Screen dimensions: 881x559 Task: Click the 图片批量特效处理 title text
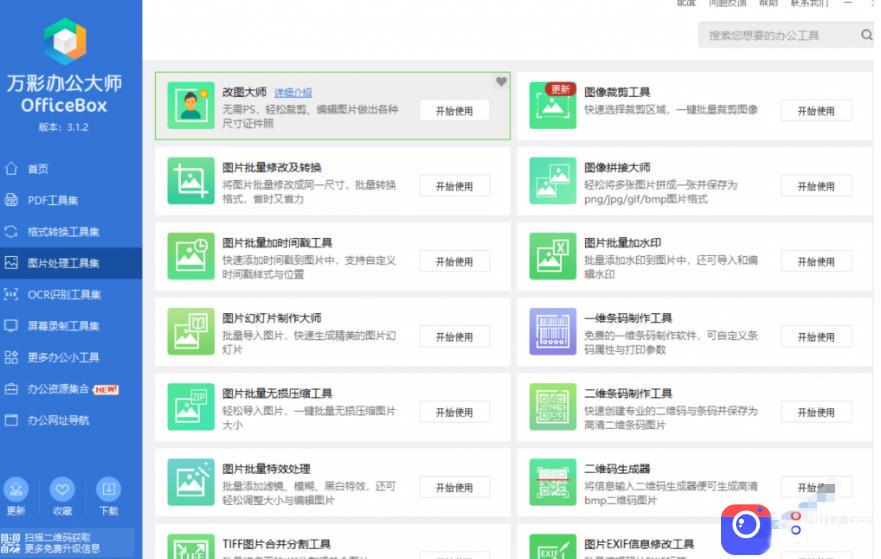(x=266, y=469)
